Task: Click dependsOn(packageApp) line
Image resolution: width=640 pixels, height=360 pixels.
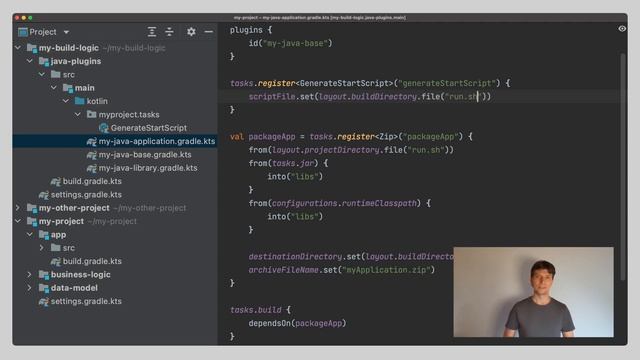Action: pyautogui.click(x=297, y=323)
